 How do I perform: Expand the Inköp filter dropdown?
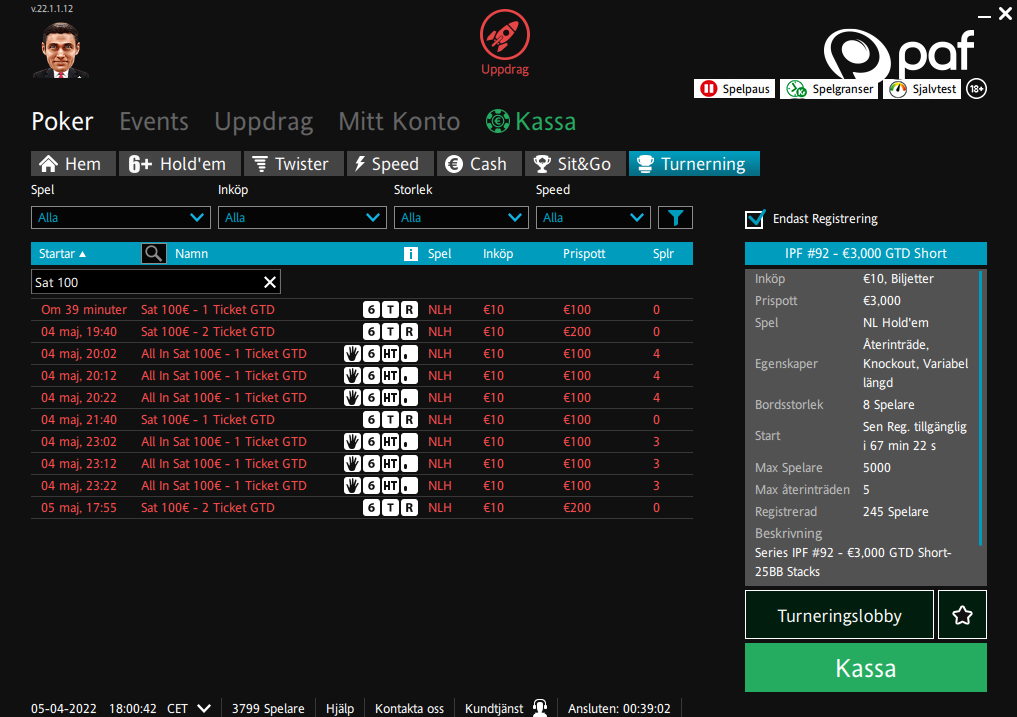pyautogui.click(x=301, y=217)
